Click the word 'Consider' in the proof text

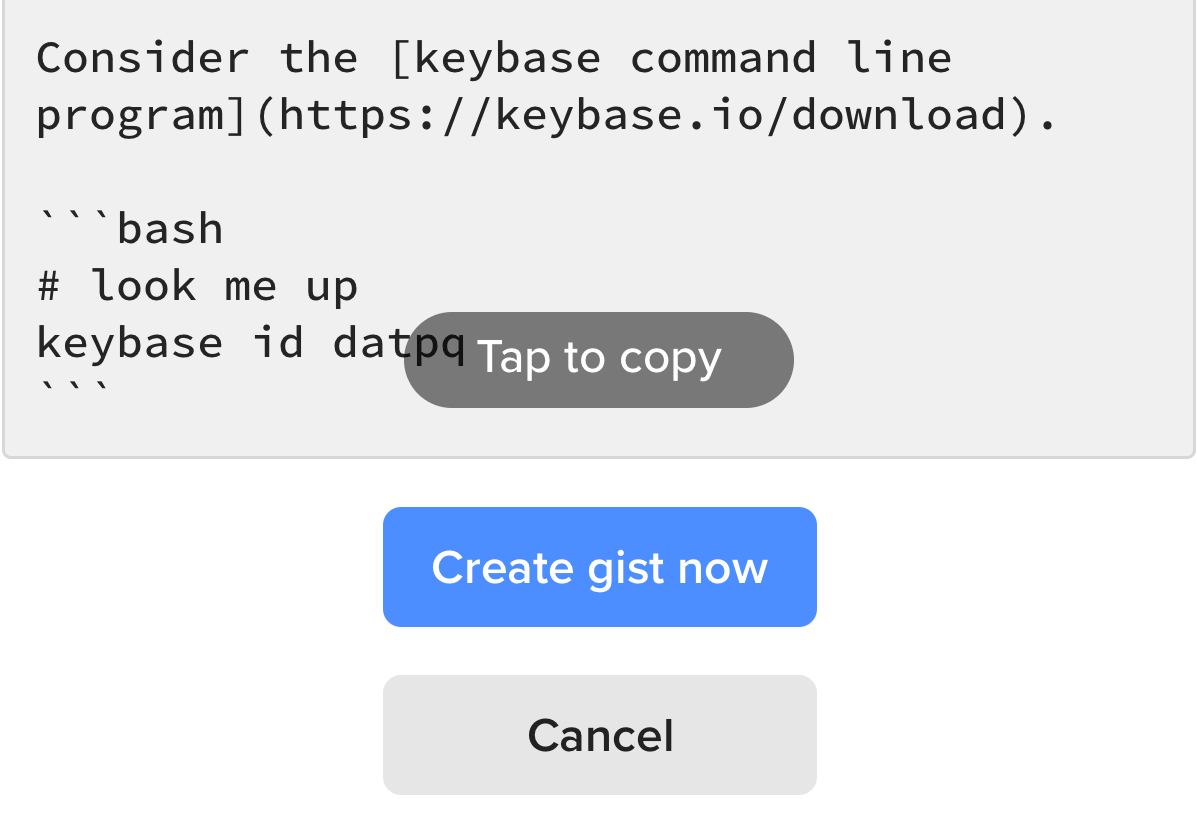pyautogui.click(x=142, y=58)
